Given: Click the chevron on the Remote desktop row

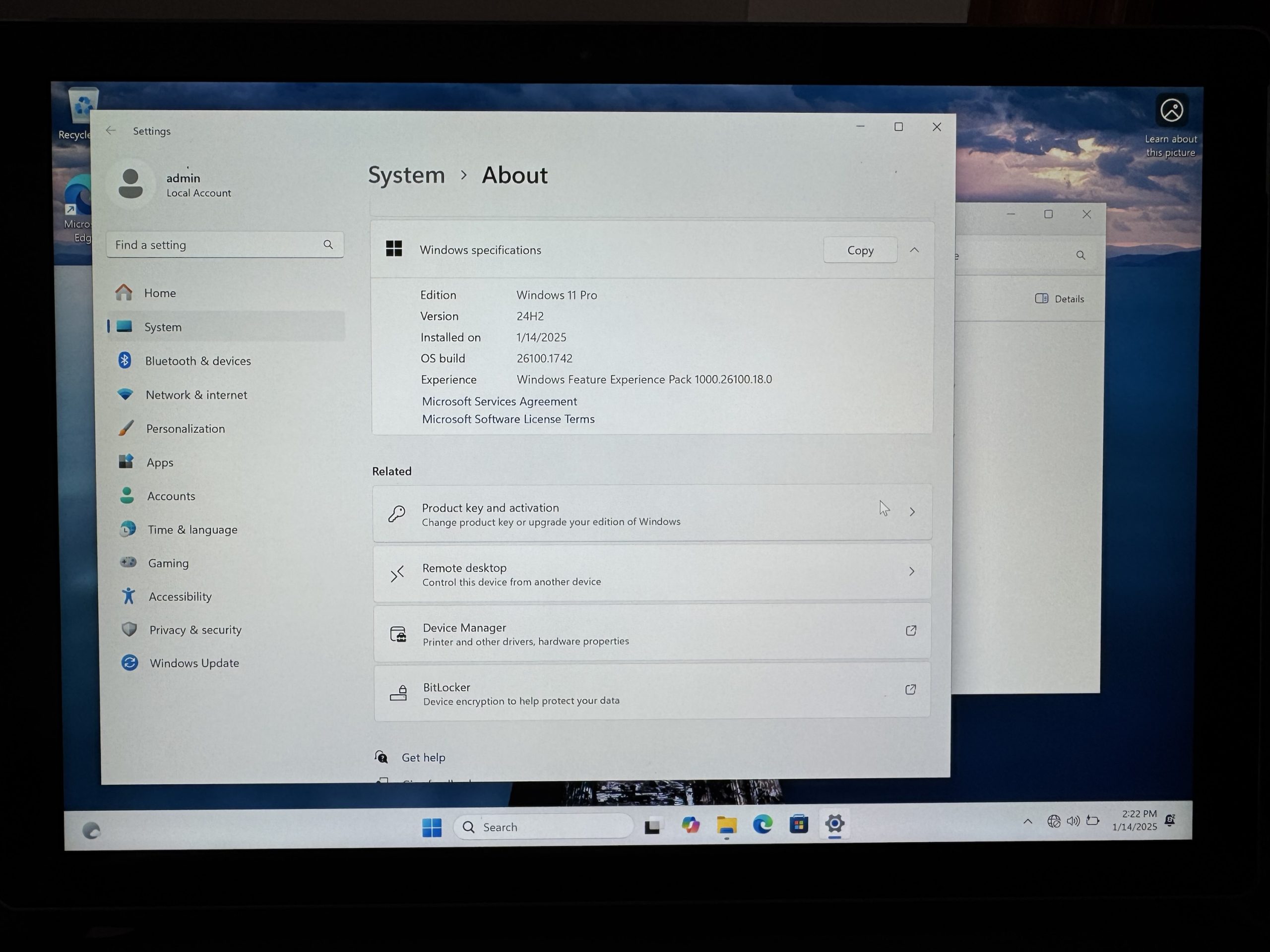Looking at the screenshot, I should point(912,572).
